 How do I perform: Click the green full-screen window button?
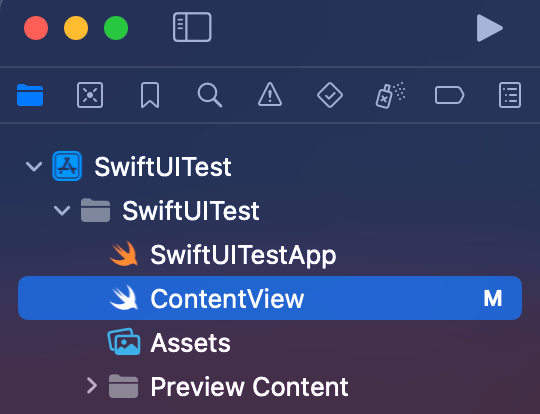pos(116,28)
